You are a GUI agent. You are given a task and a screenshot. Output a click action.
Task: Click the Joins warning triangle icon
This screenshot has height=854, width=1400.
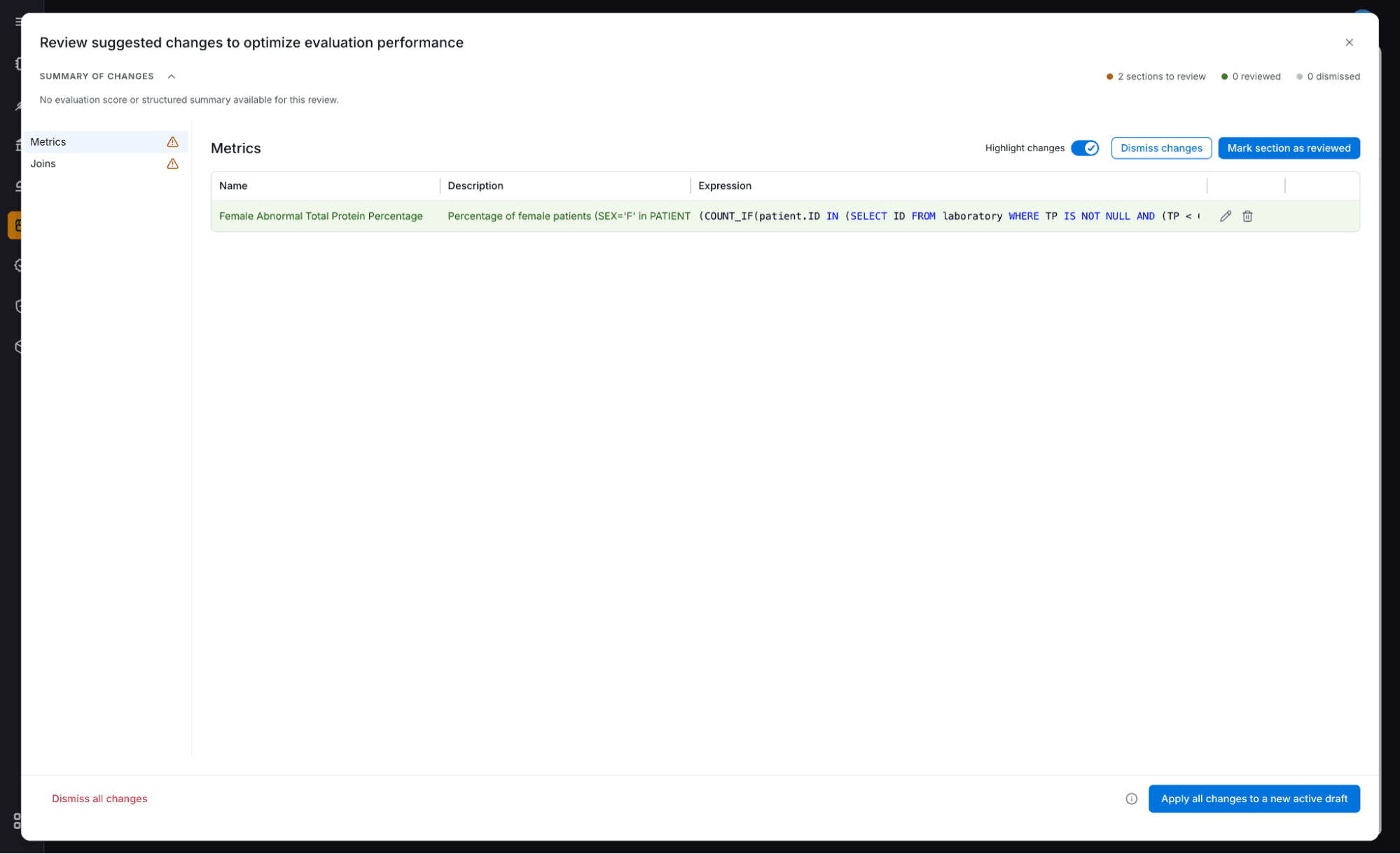pyautogui.click(x=172, y=164)
